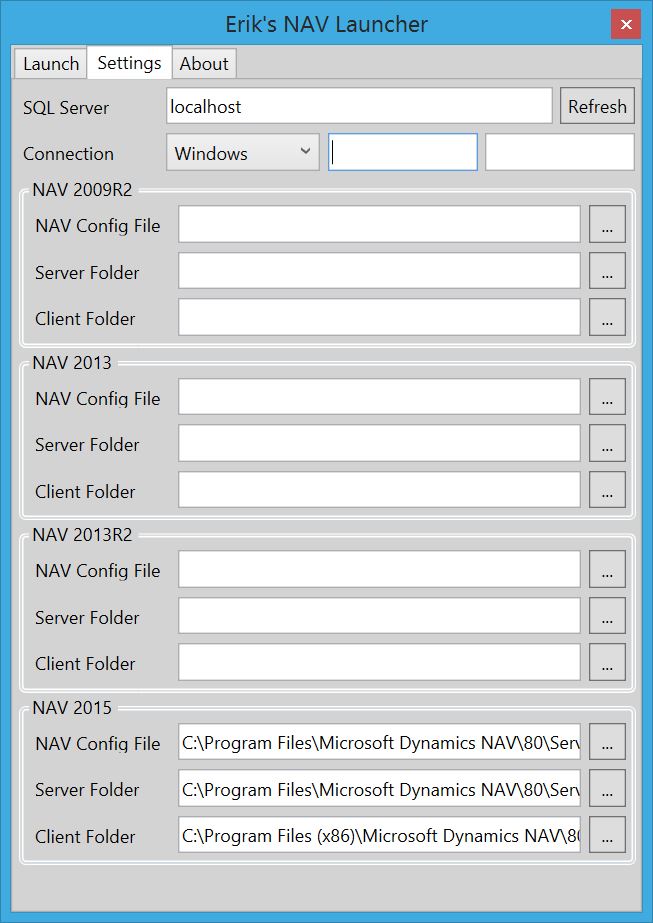Click NAV 2015 NAV Config File path field
The width and height of the screenshot is (653, 923).
pos(379,742)
